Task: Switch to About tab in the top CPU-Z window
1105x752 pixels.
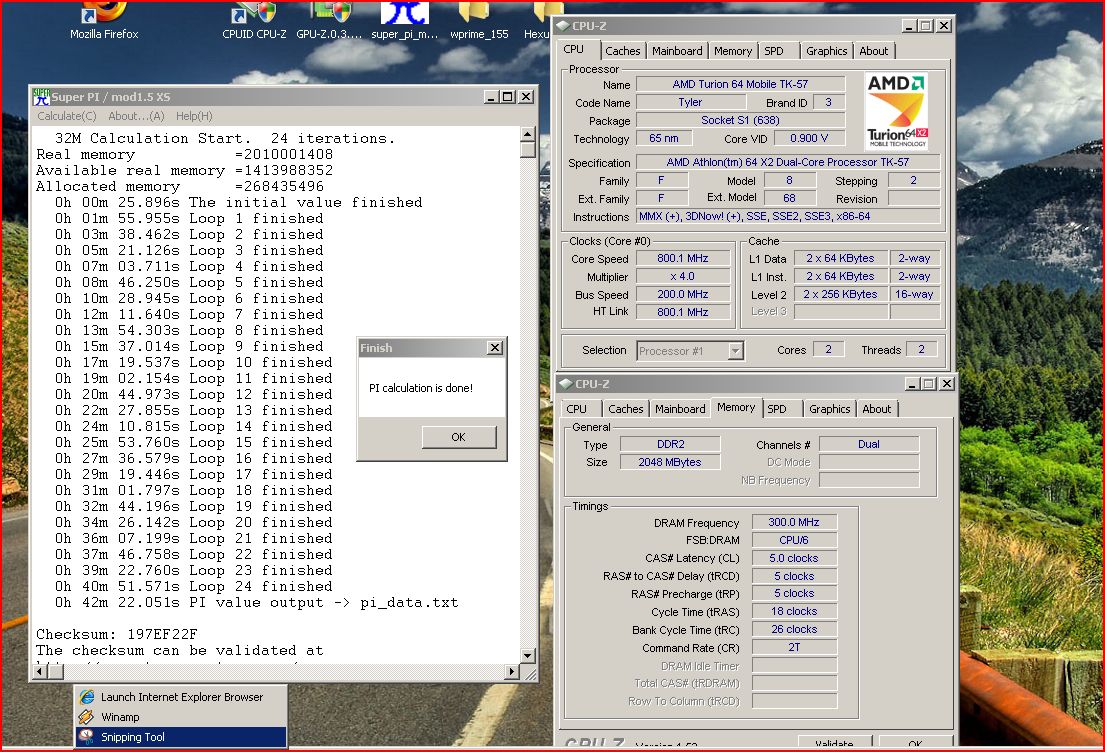Action: (x=873, y=51)
